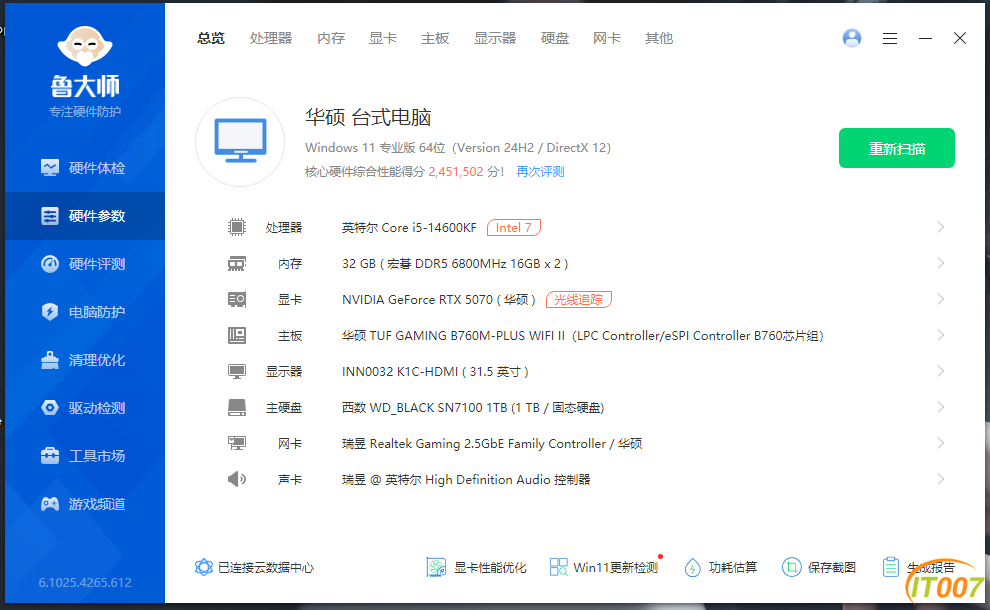Click the 光线追踪 badge
The width and height of the screenshot is (990, 610).
pos(579,299)
